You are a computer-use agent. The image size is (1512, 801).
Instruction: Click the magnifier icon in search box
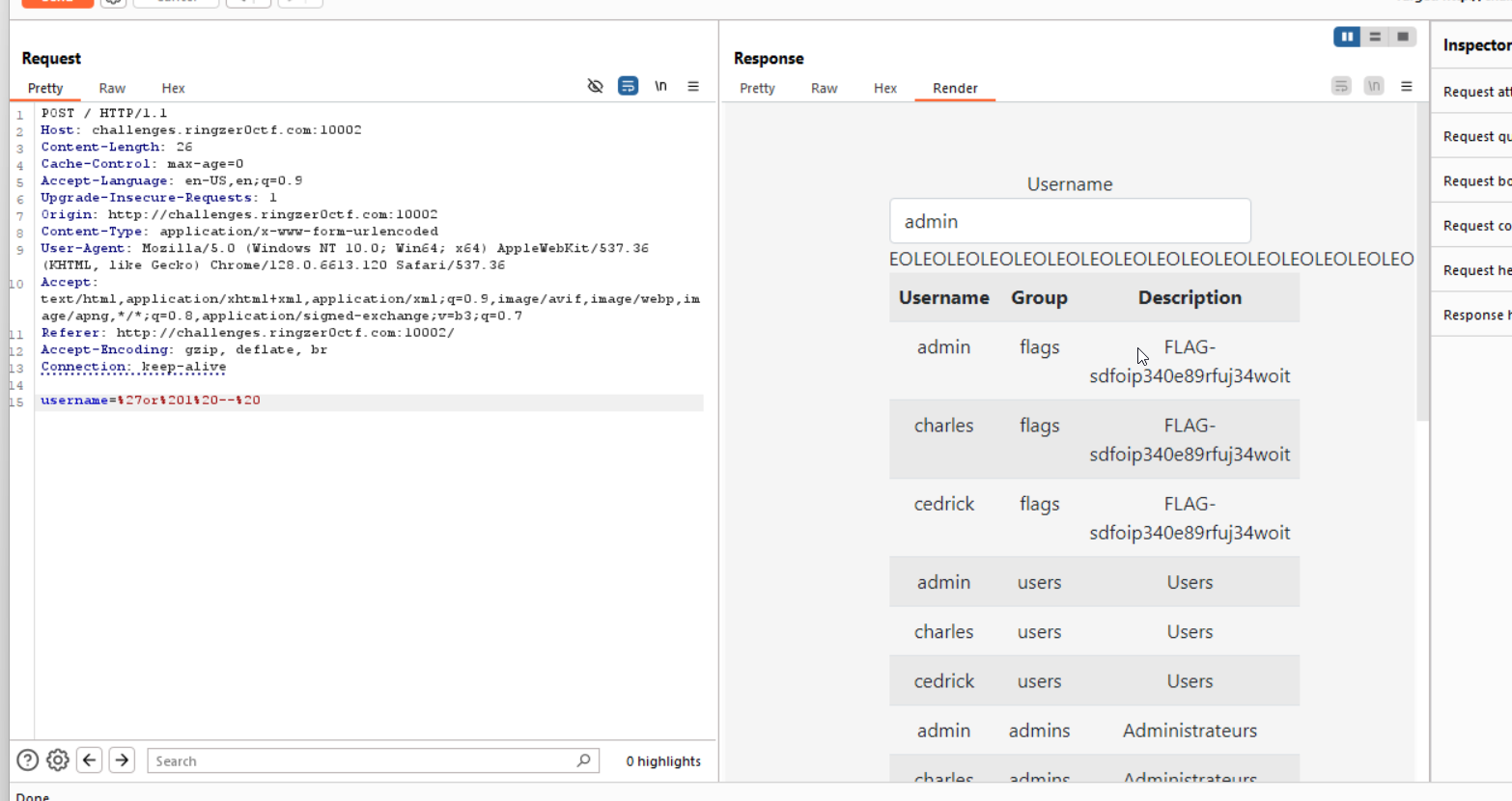coord(583,760)
